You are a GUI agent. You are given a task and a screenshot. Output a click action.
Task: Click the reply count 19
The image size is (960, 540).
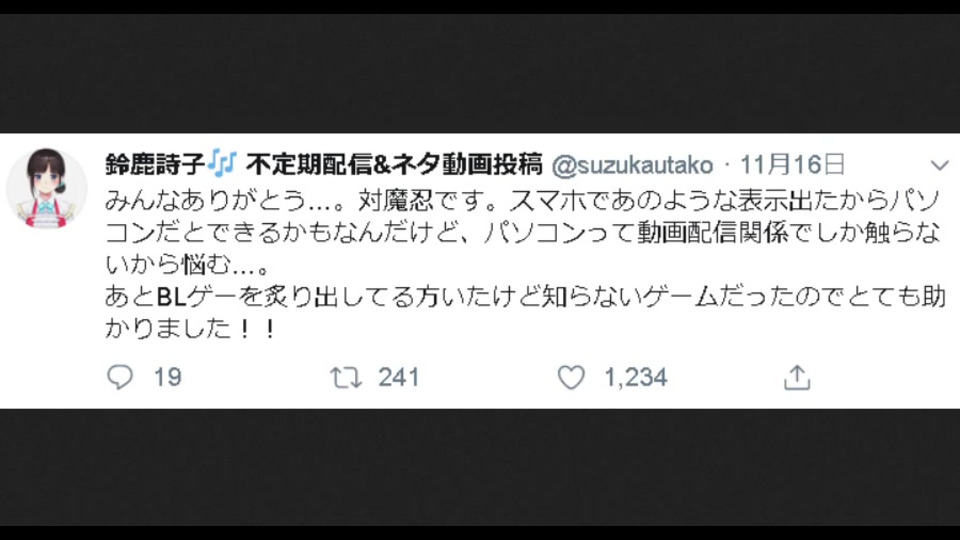pos(167,377)
